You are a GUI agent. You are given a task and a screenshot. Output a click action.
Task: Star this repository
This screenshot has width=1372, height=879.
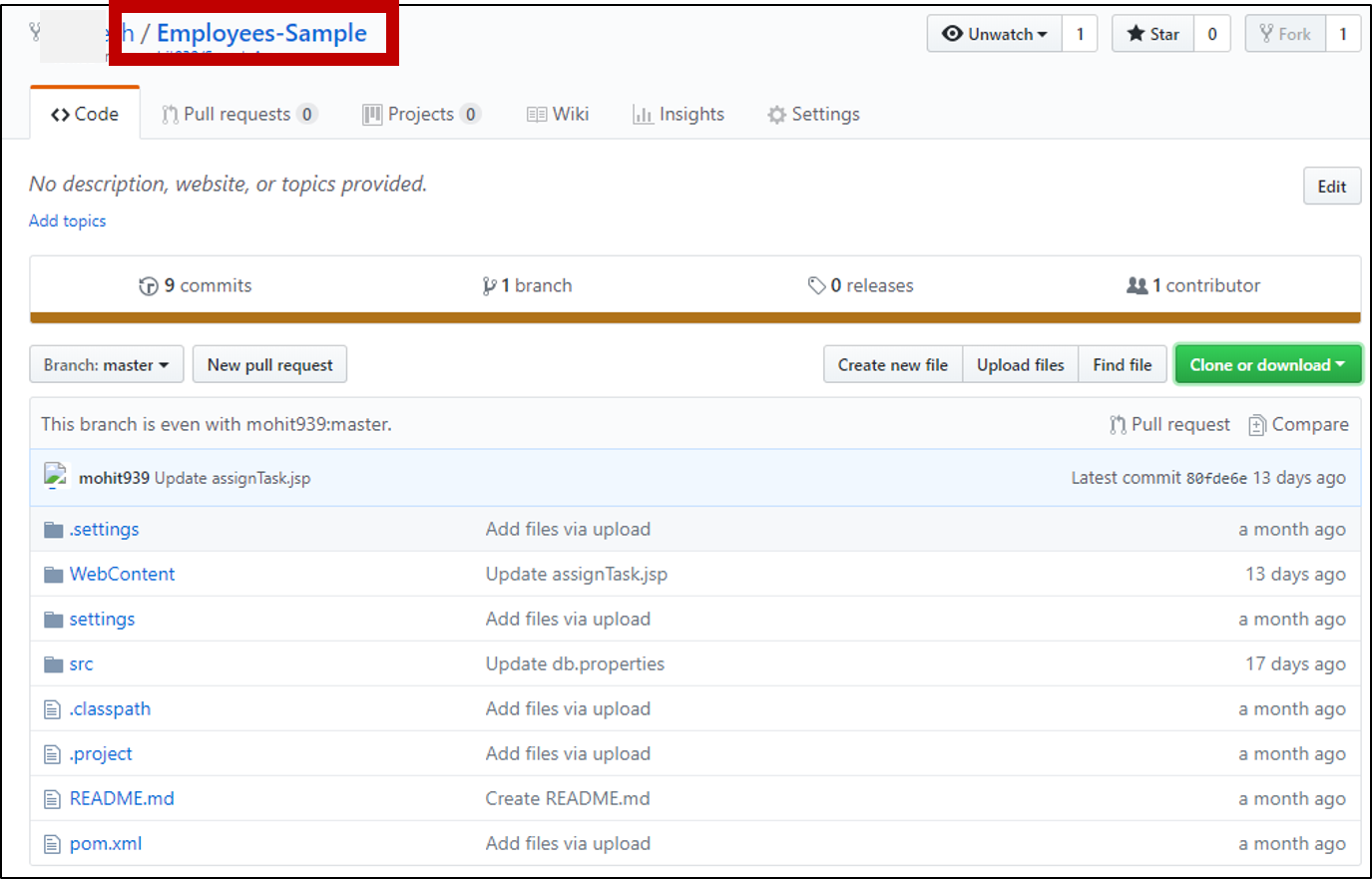tap(1153, 34)
